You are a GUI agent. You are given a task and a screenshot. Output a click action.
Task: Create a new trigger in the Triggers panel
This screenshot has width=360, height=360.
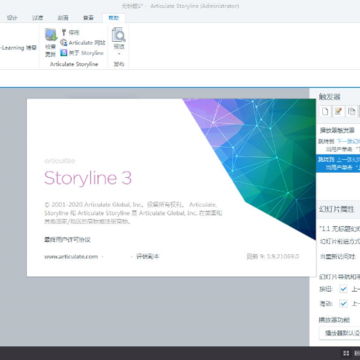325,111
